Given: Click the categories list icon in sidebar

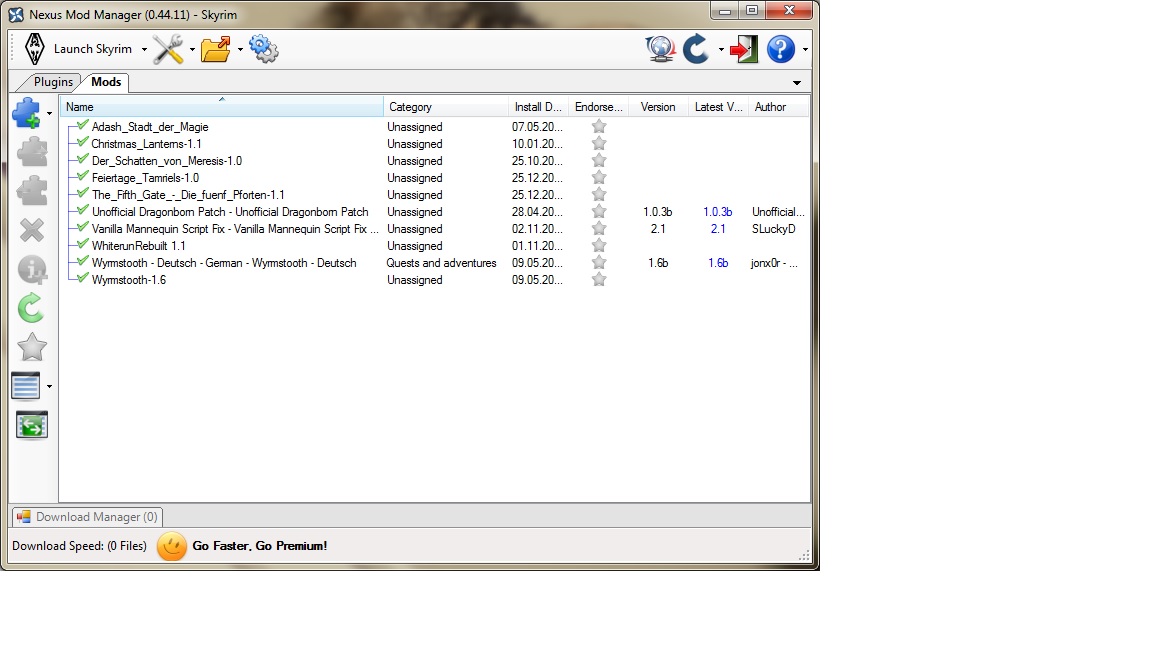Looking at the screenshot, I should point(26,386).
